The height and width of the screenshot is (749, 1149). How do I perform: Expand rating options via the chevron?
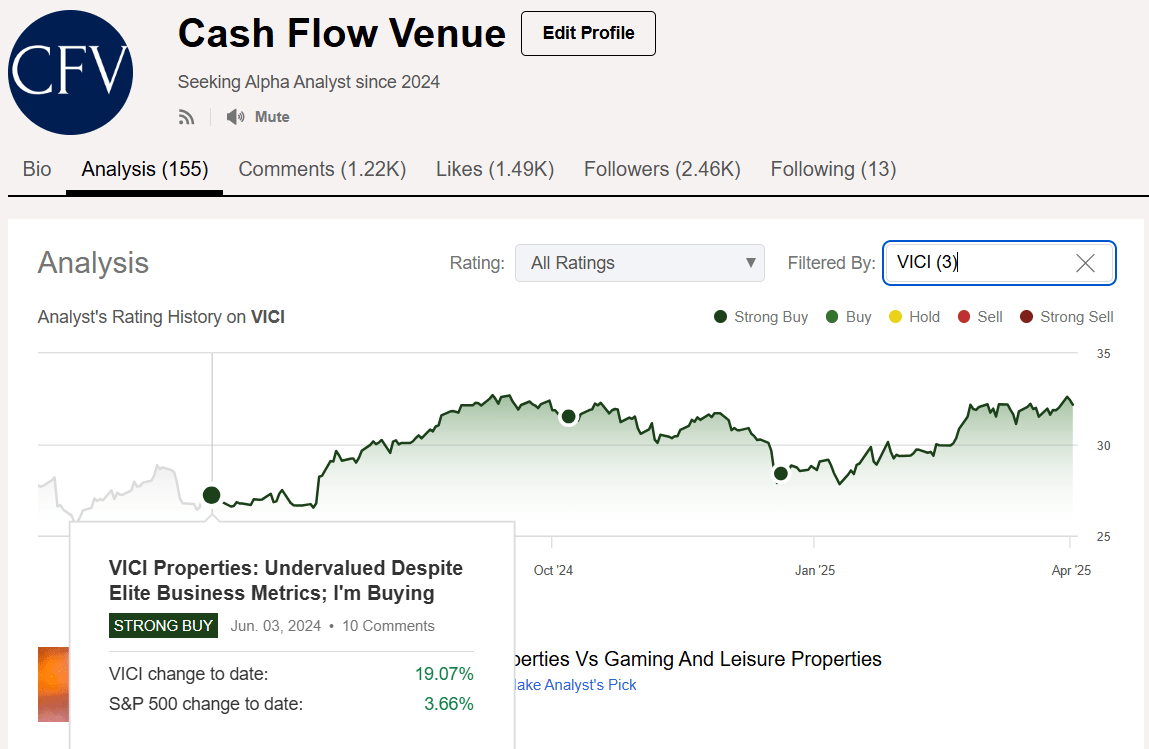click(x=750, y=262)
